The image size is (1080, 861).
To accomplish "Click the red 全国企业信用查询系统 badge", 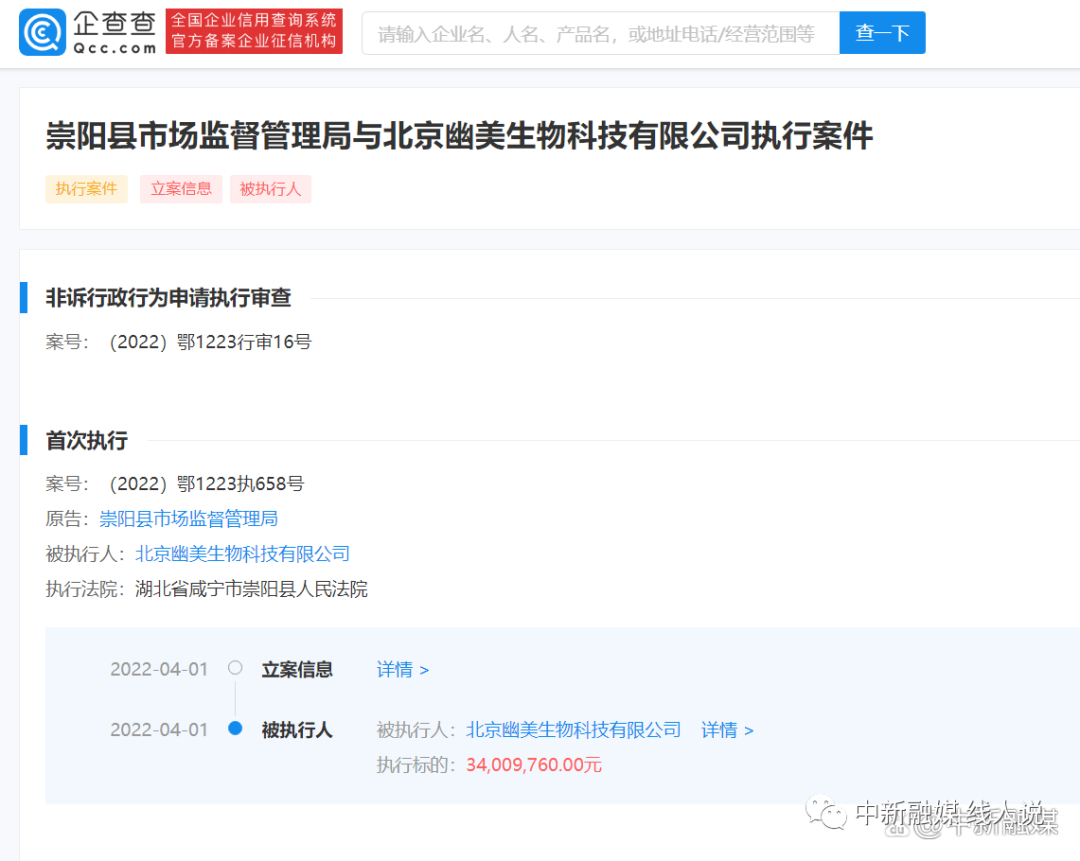I will pos(254,31).
